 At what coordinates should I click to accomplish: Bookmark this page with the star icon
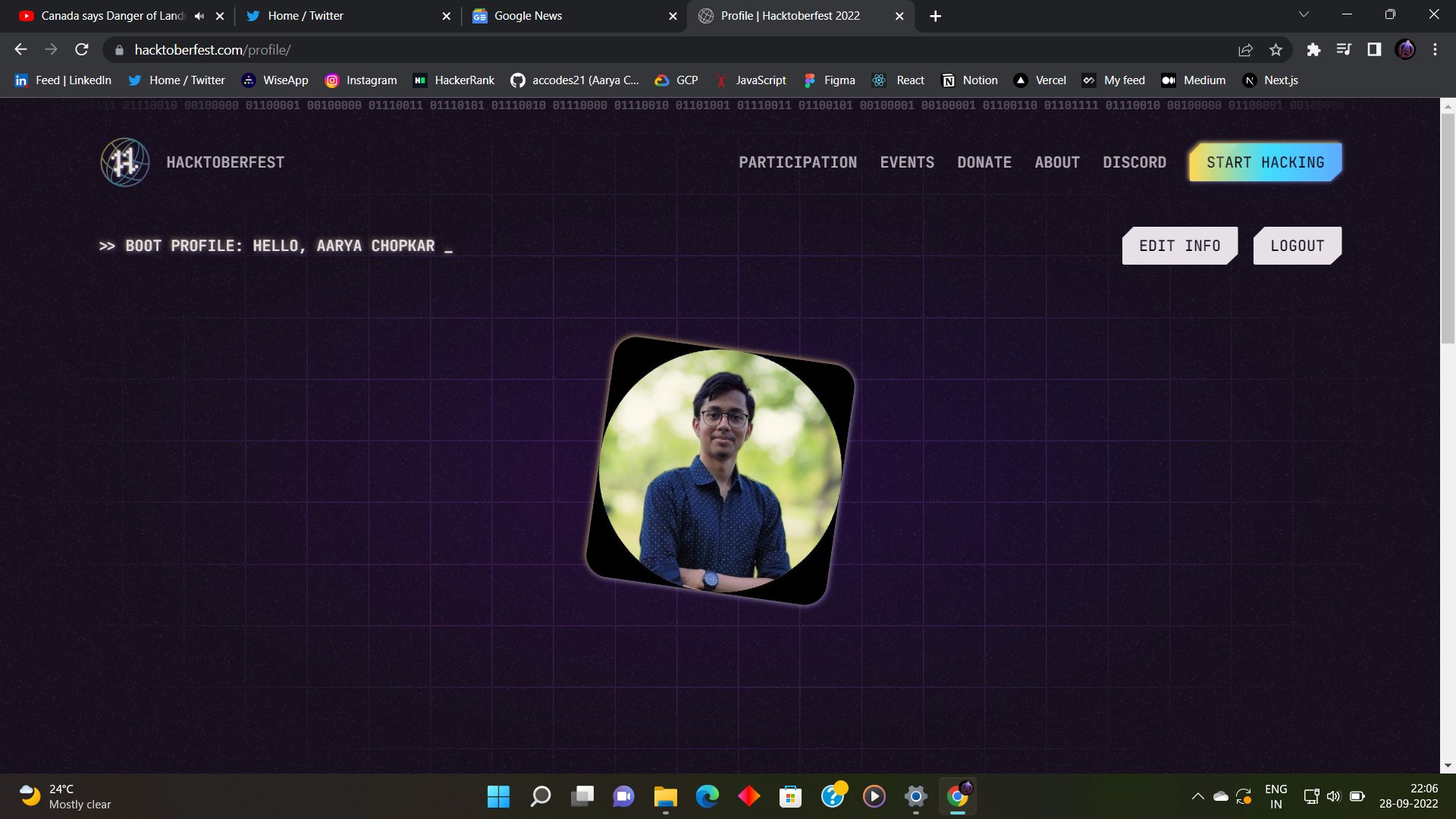click(x=1276, y=49)
